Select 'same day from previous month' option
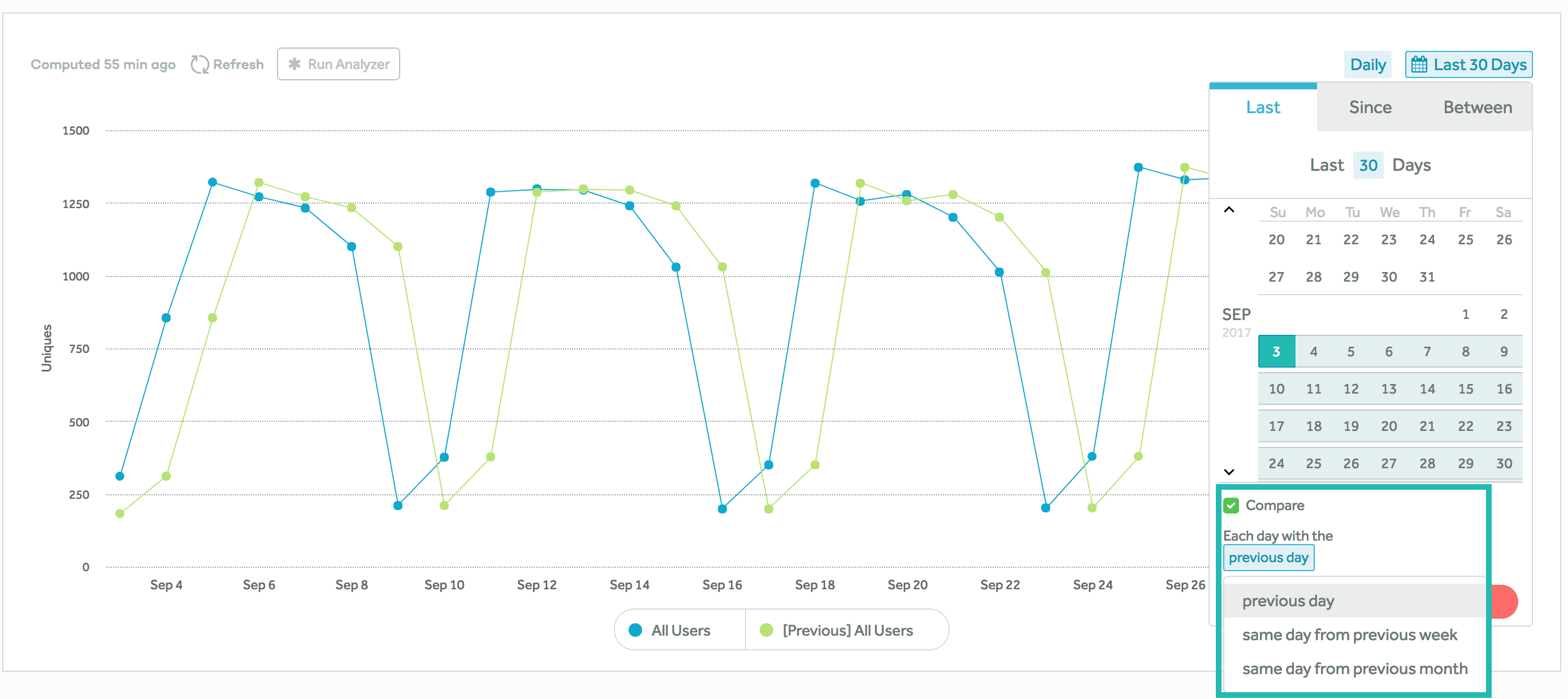Screen dimensions: 1568x699 click(1354, 668)
